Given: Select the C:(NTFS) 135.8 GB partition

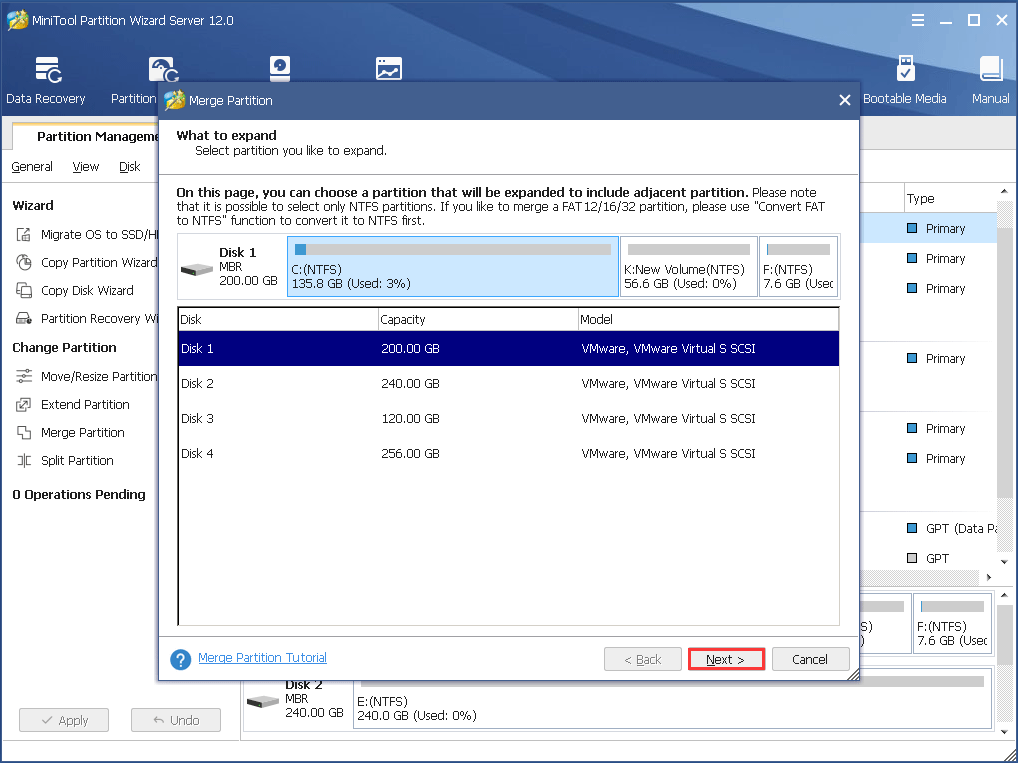Looking at the screenshot, I should tap(453, 266).
